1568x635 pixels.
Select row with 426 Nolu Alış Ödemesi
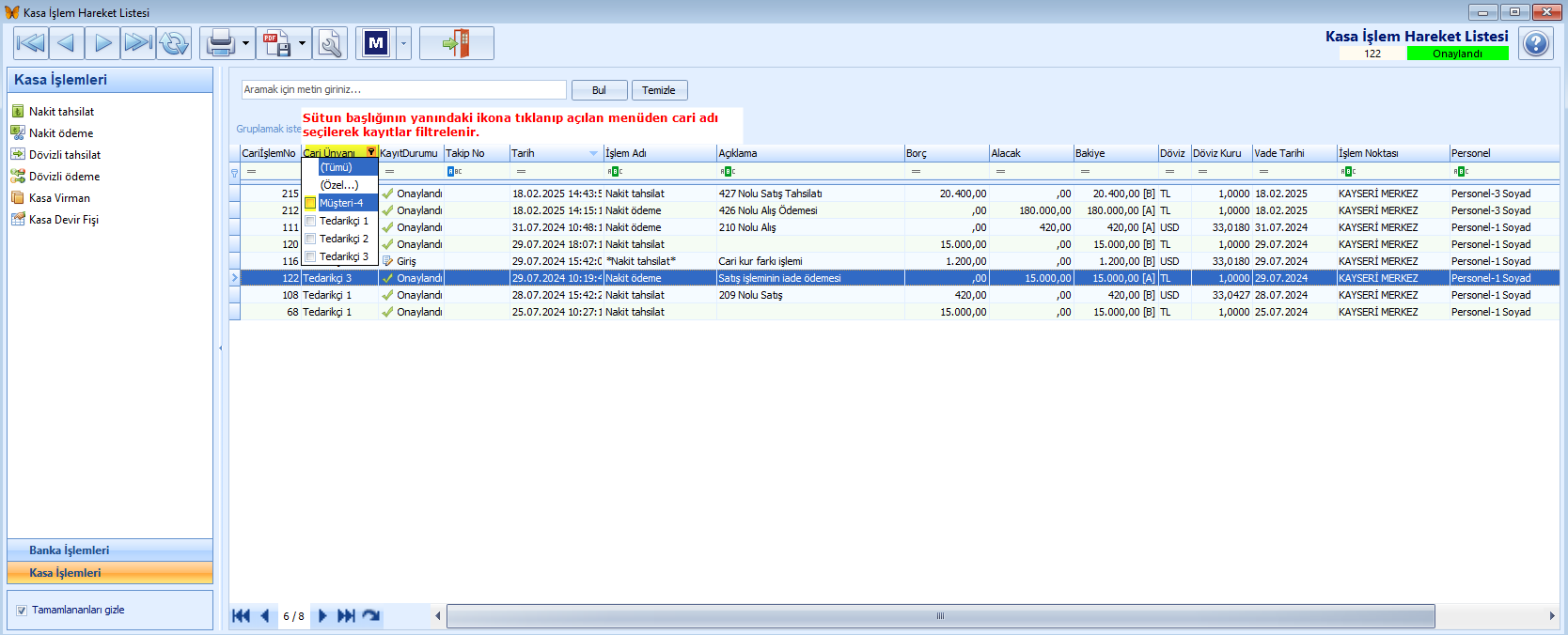point(900,210)
